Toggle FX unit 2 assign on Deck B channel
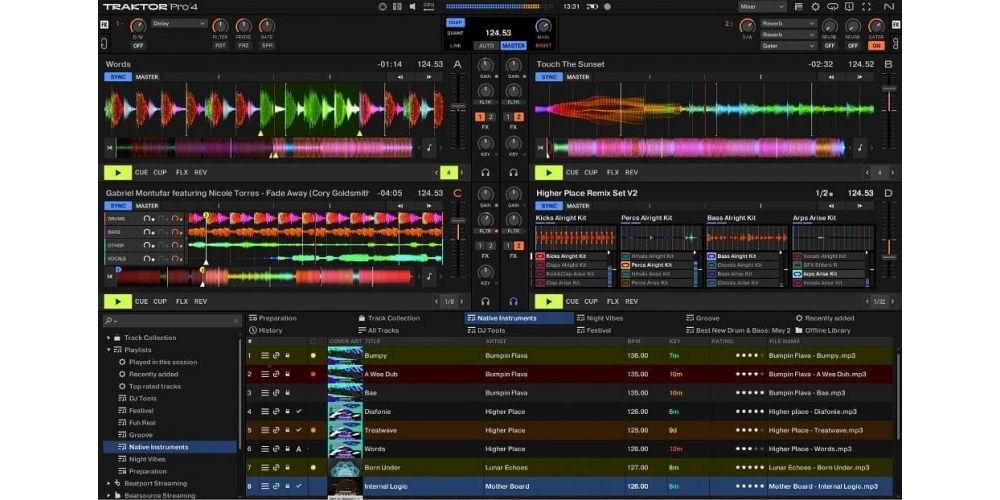Image resolution: width=1000 pixels, height=500 pixels. (518, 117)
